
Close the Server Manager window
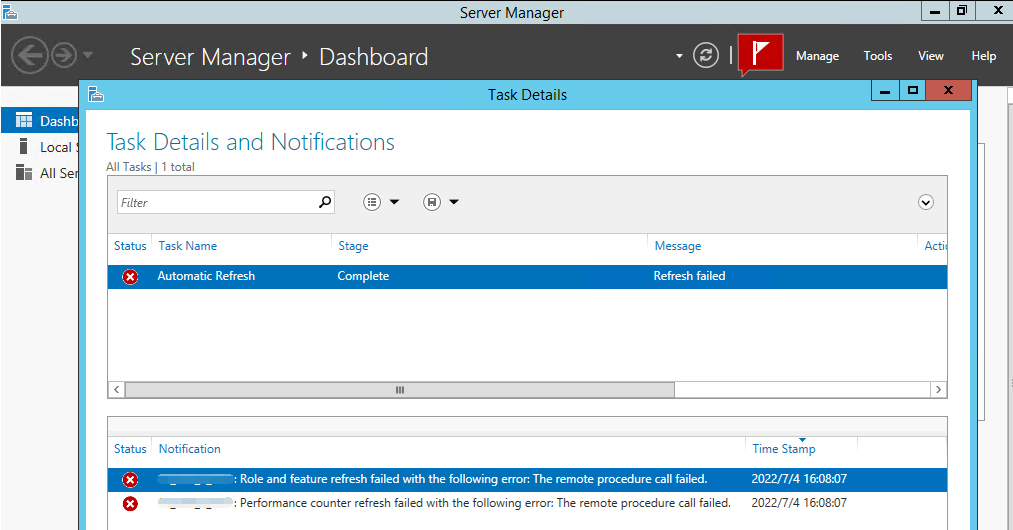point(998,10)
